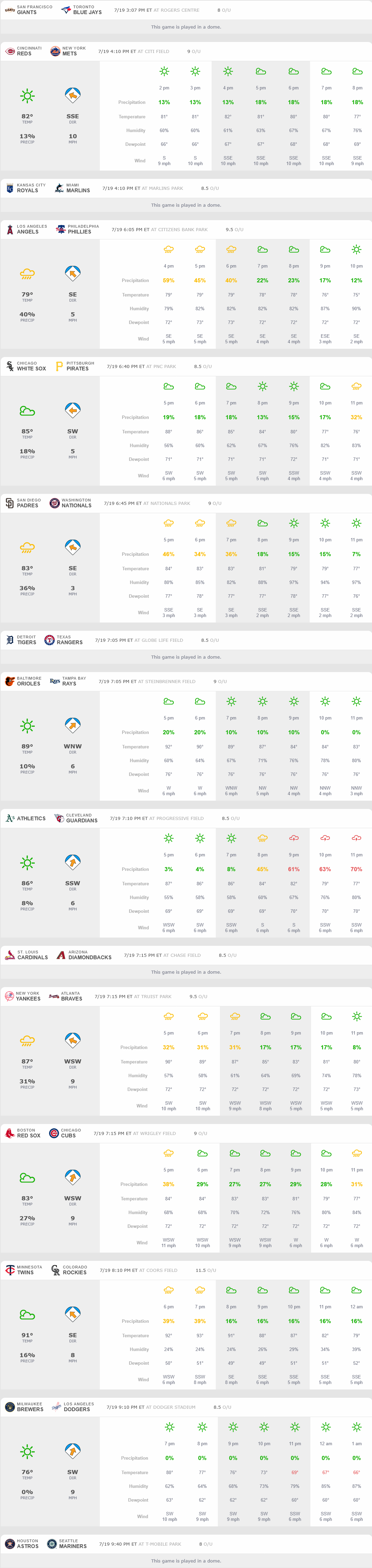Screen dimensions: 372x1568
Task: Click the Milwaukee Brewers logo
Action: click(10, 1407)
